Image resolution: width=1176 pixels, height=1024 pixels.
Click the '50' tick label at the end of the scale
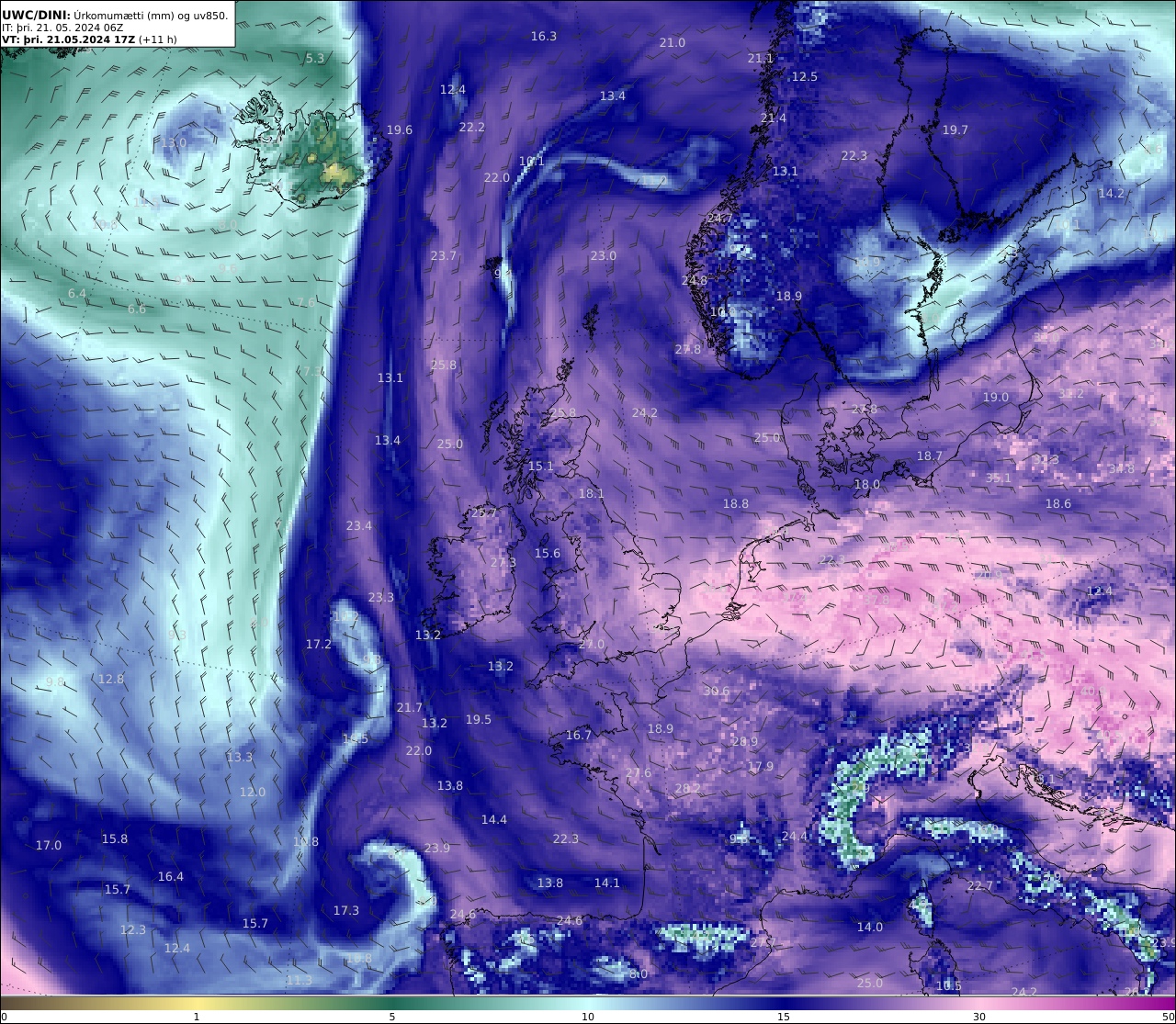(x=1168, y=1017)
